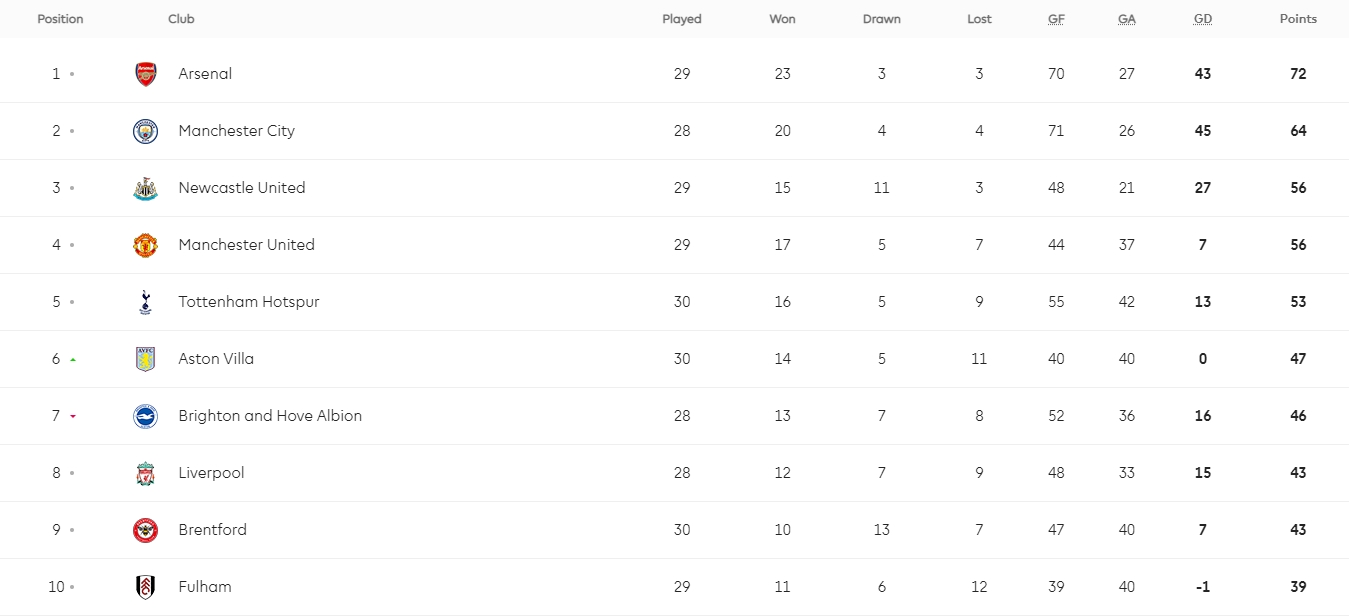Click the Liverpool club crest
Viewport: 1349px width, 616px height.
tap(146, 473)
